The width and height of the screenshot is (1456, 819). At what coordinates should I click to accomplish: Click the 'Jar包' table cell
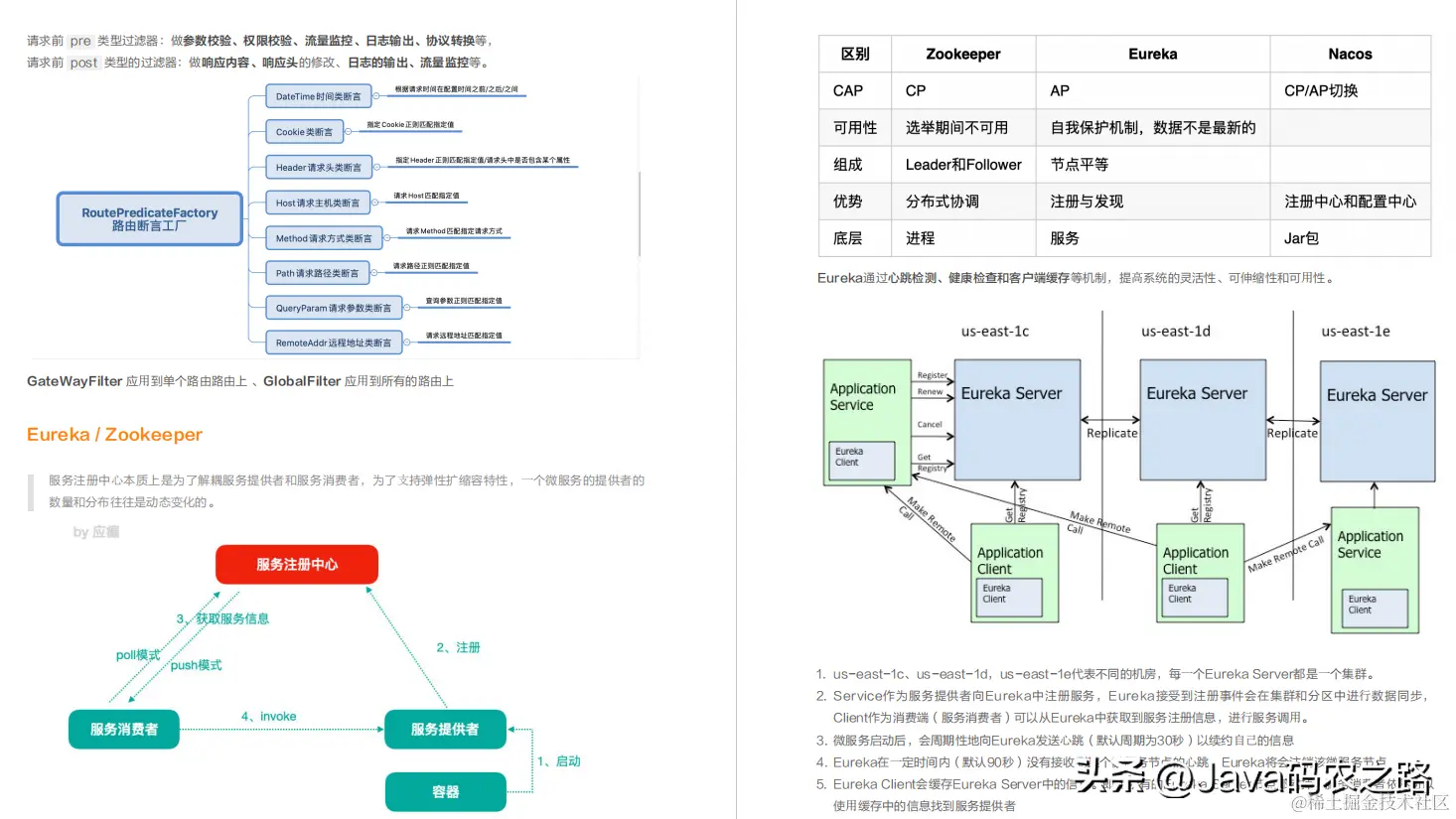pos(1351,238)
